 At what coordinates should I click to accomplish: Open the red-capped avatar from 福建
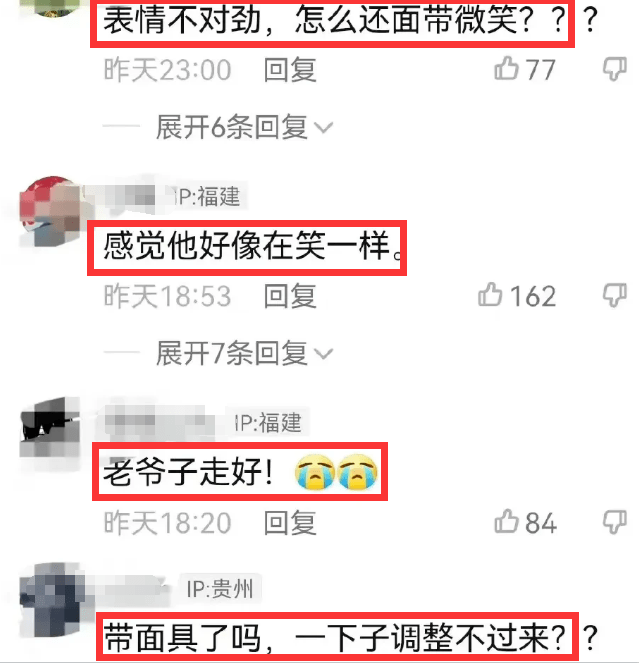click(50, 211)
